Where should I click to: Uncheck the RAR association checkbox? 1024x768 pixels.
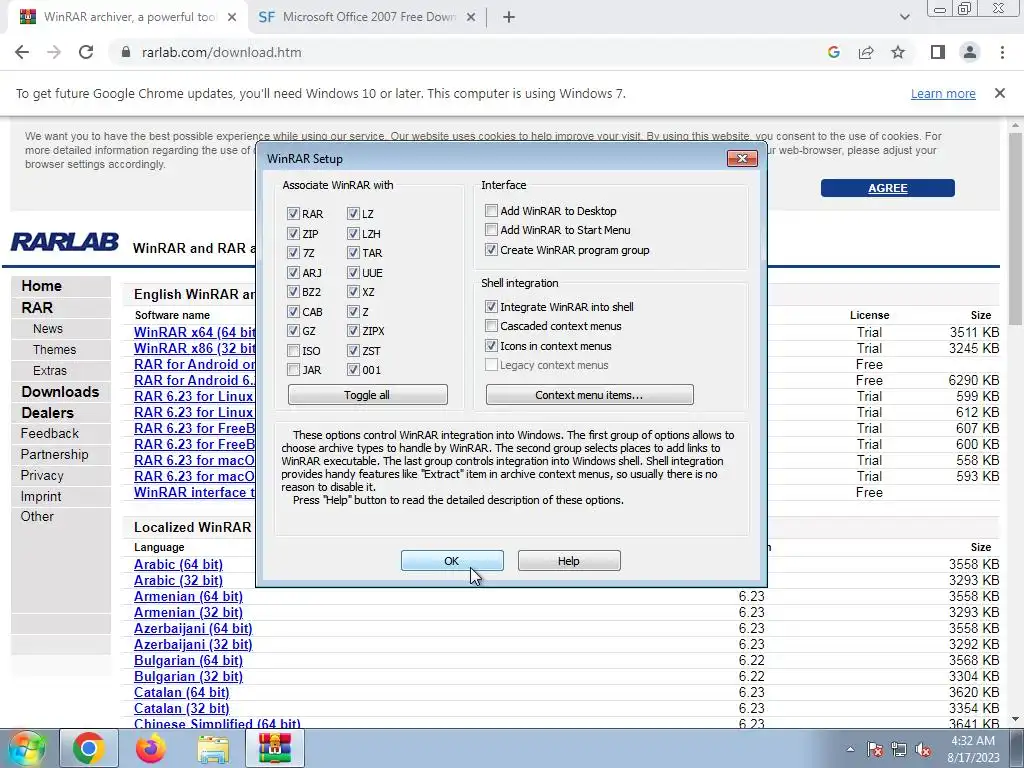click(x=293, y=214)
